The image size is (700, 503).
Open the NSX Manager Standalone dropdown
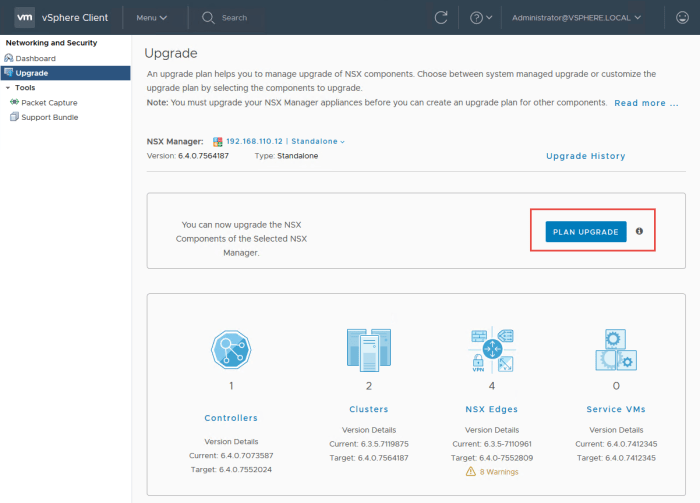318,142
